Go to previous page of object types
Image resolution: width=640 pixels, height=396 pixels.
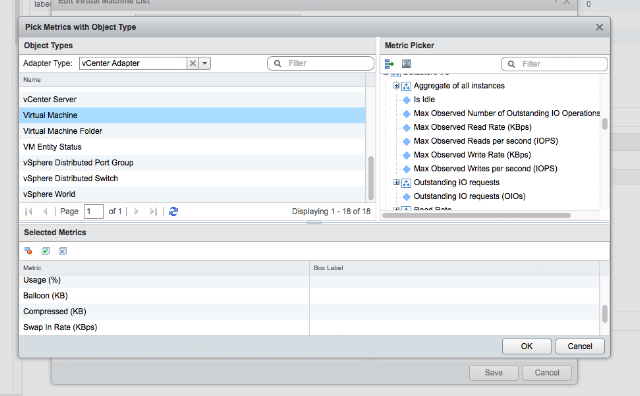coord(45,211)
